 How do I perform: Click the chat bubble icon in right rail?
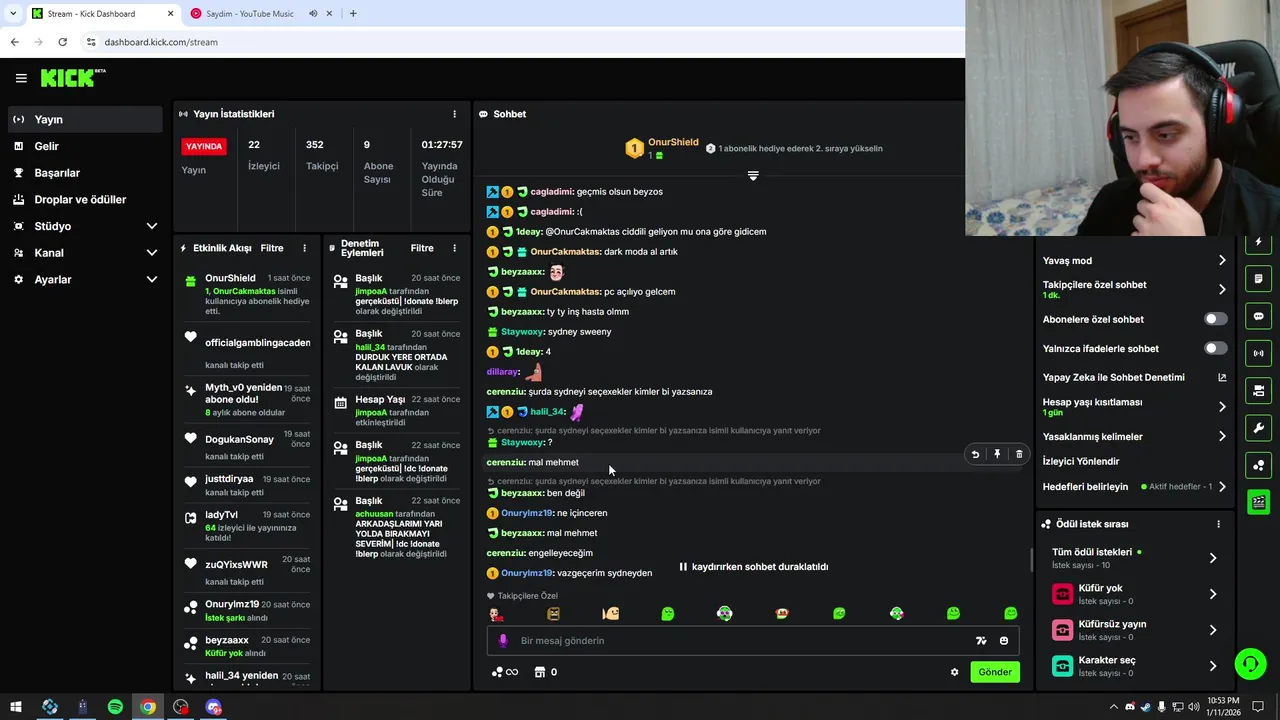click(1259, 316)
